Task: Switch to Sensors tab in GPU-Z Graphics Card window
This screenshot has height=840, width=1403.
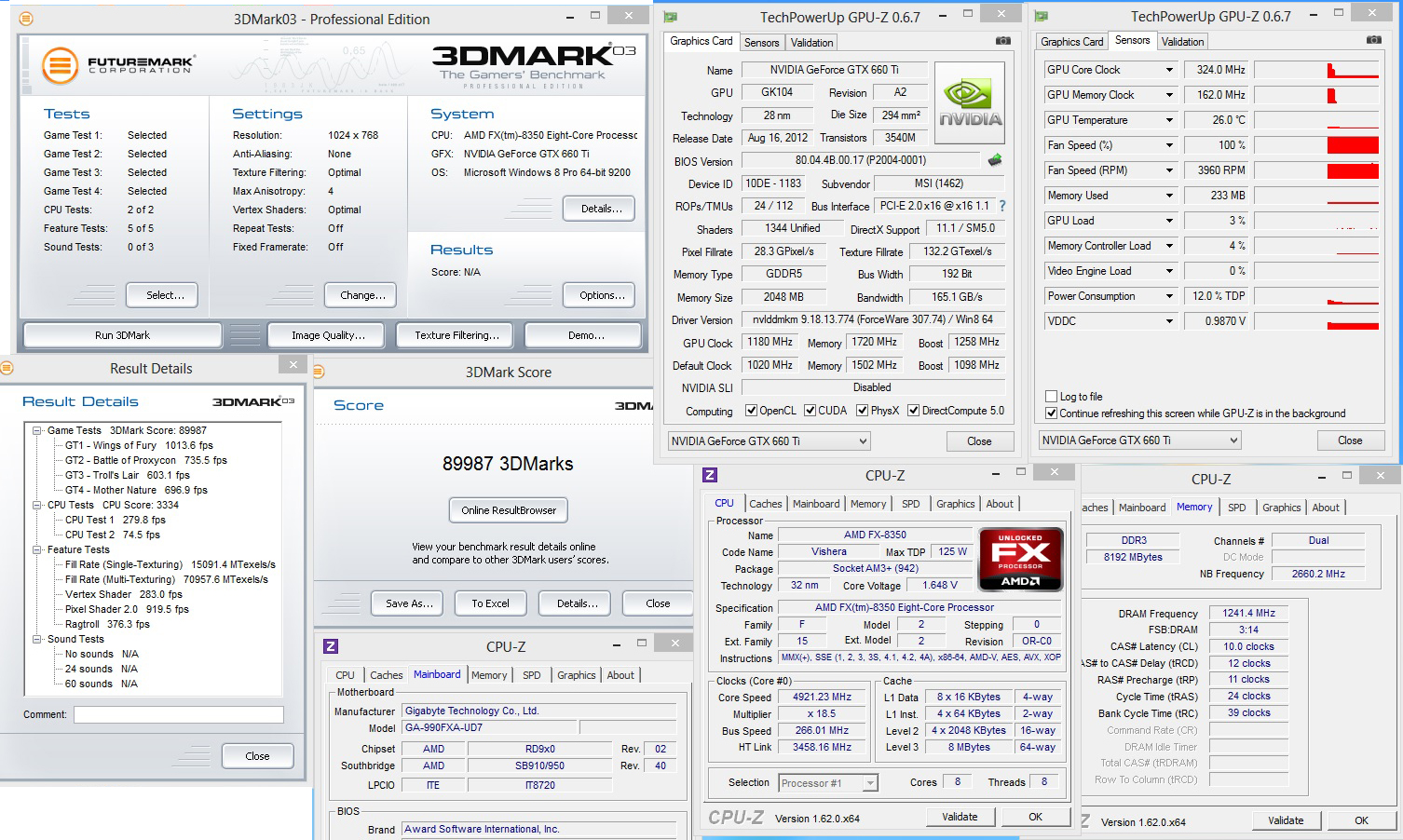Action: click(761, 43)
